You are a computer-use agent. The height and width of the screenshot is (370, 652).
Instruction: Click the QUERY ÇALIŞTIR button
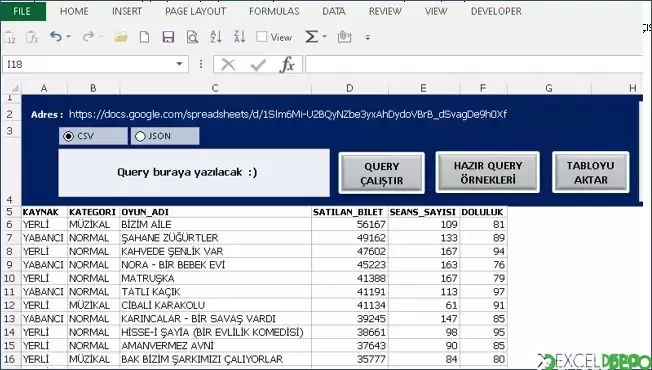381,173
